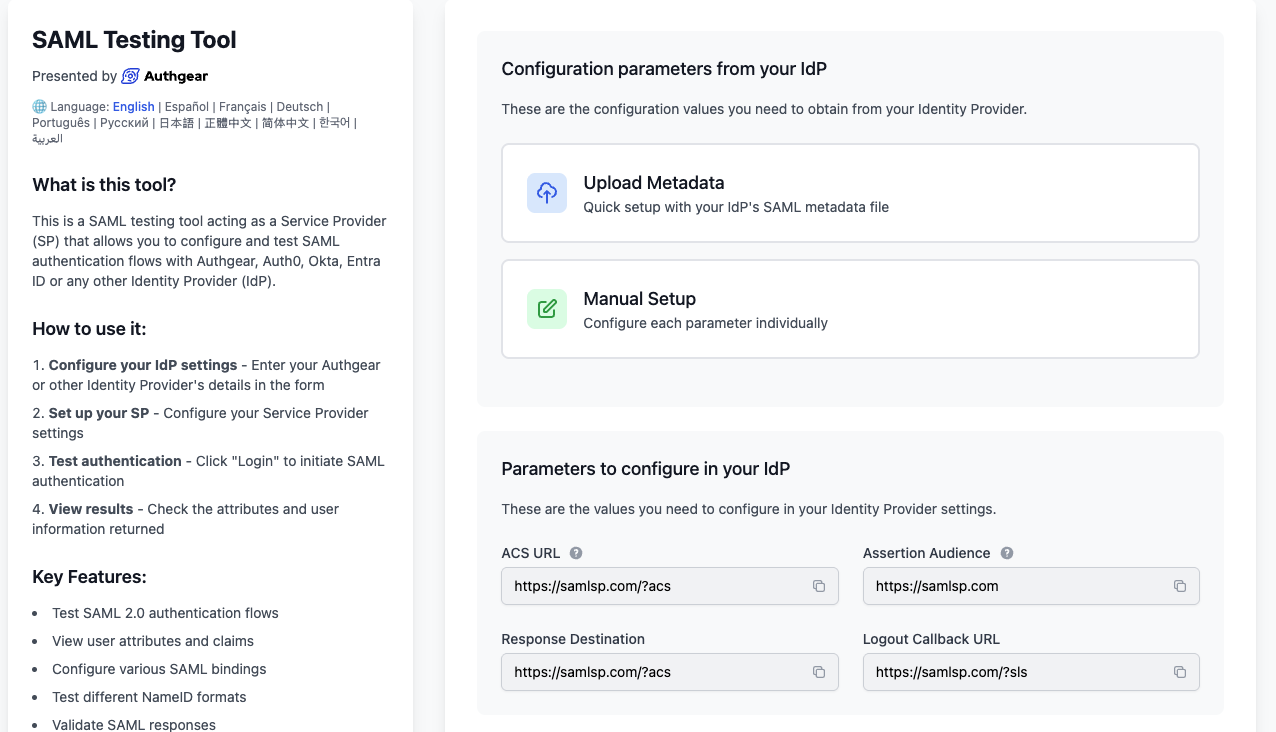1276x732 pixels.
Task: Switch language to 日本語
Action: pos(177,123)
